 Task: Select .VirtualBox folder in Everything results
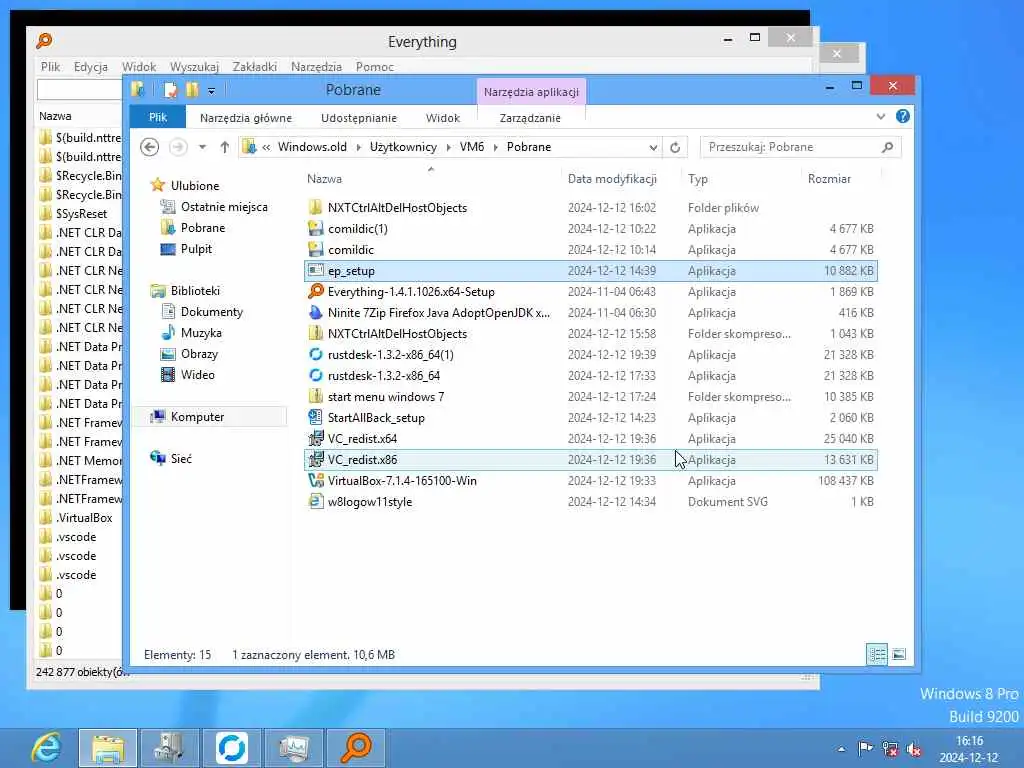(x=84, y=518)
